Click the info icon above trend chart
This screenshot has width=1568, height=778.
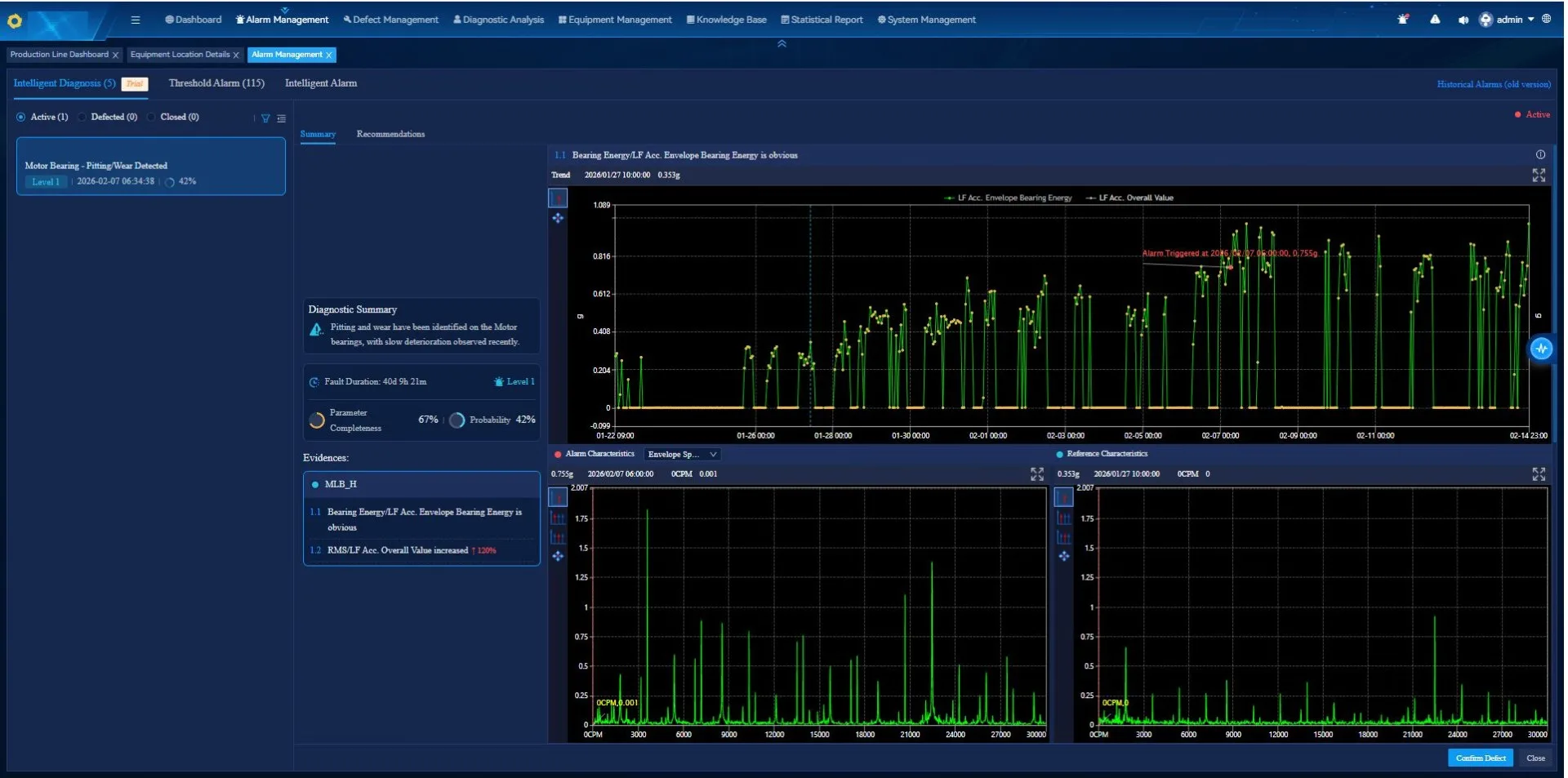coord(1540,154)
